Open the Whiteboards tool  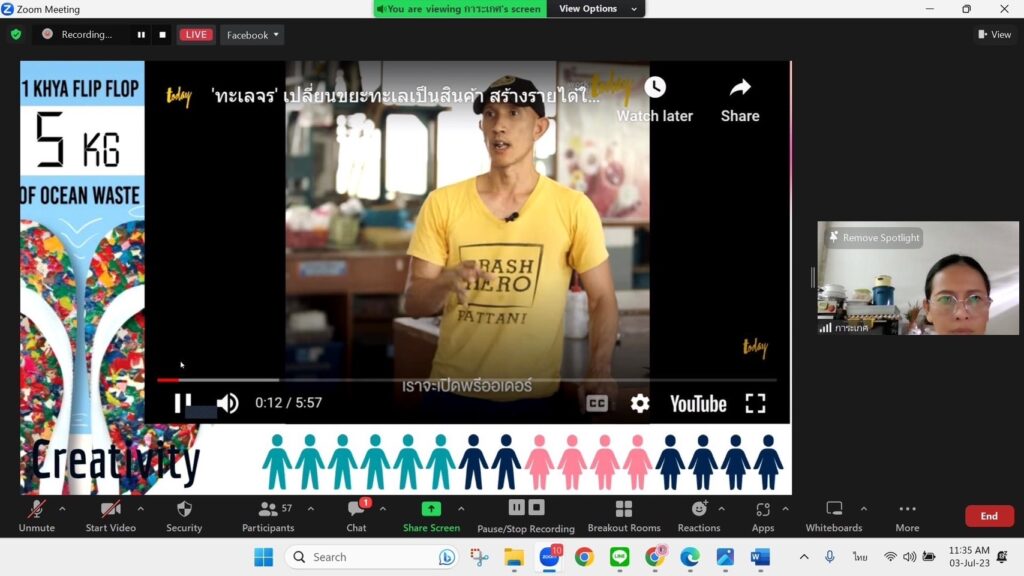pos(834,510)
